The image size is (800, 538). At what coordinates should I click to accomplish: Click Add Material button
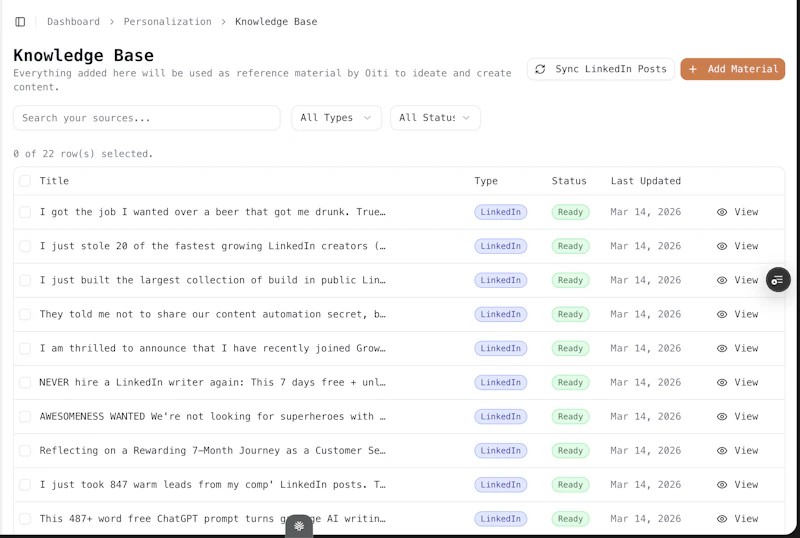tap(733, 69)
